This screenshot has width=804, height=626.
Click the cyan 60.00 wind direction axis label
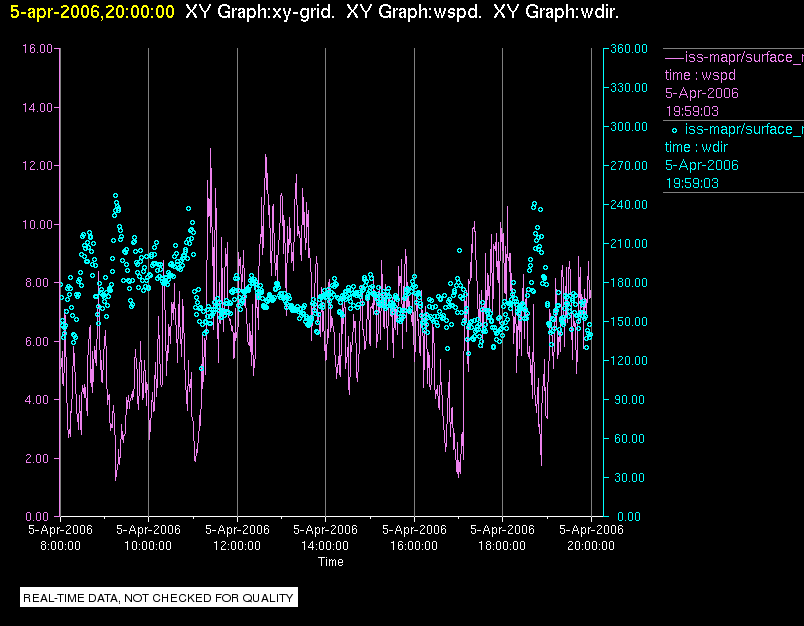coord(629,438)
